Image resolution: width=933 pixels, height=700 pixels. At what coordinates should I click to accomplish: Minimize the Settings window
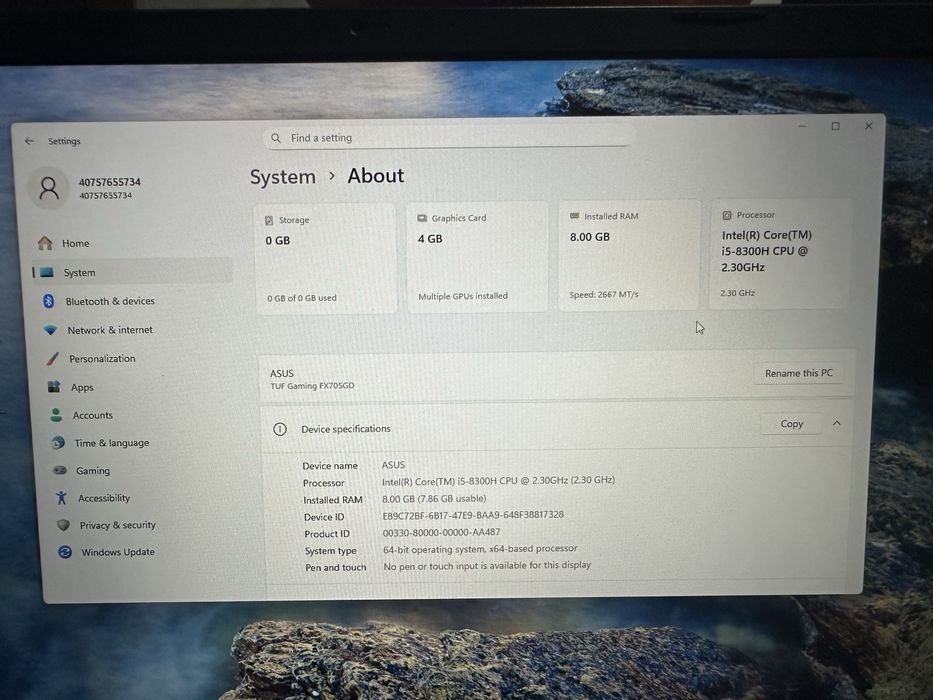[802, 126]
